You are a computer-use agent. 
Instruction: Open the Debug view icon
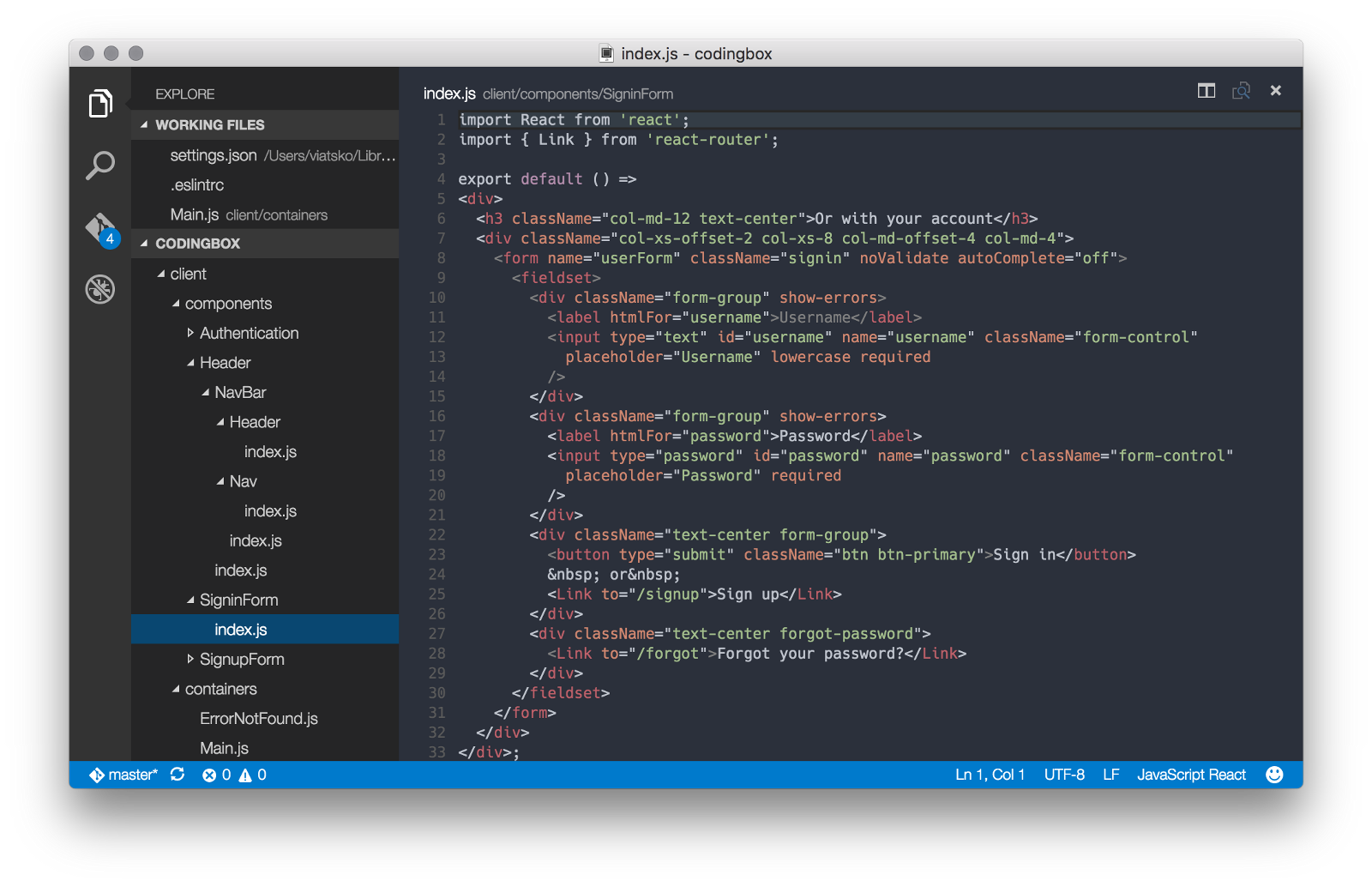(100, 289)
